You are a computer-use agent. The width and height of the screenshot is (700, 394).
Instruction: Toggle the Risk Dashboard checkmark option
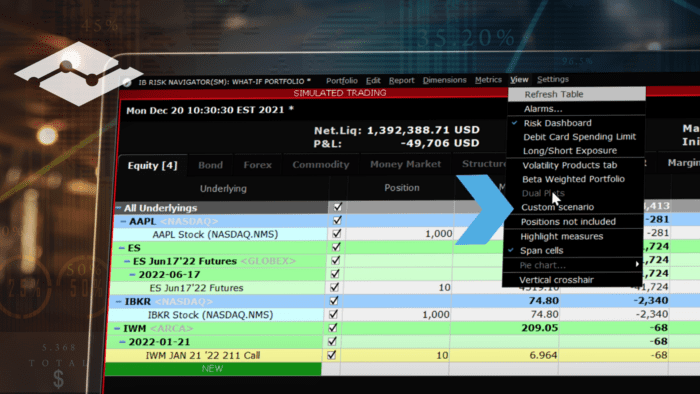tap(557, 123)
